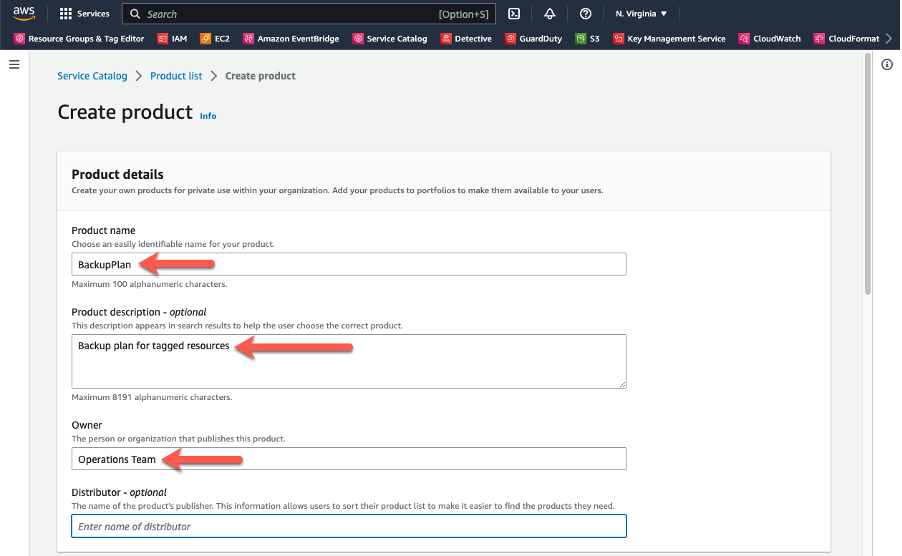Open the notifications bell
902x556 pixels.
coord(549,14)
